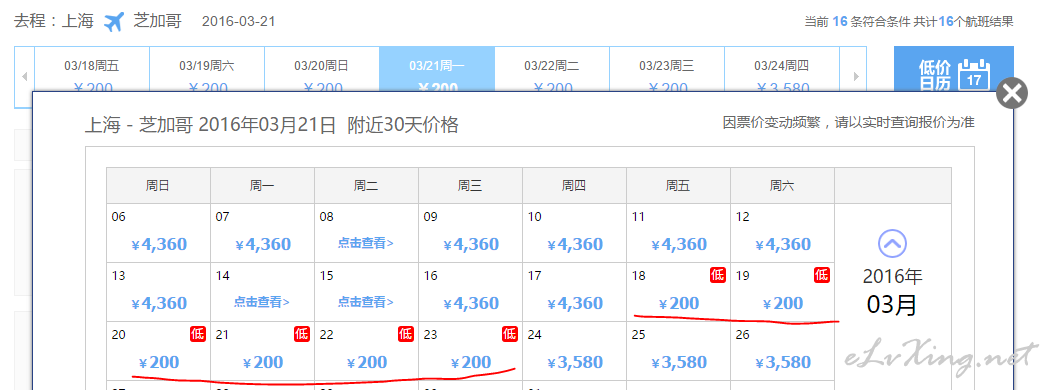Viewport: 1049px width, 390px height.
Task: Click the 周三 column header
Action: click(x=470, y=186)
